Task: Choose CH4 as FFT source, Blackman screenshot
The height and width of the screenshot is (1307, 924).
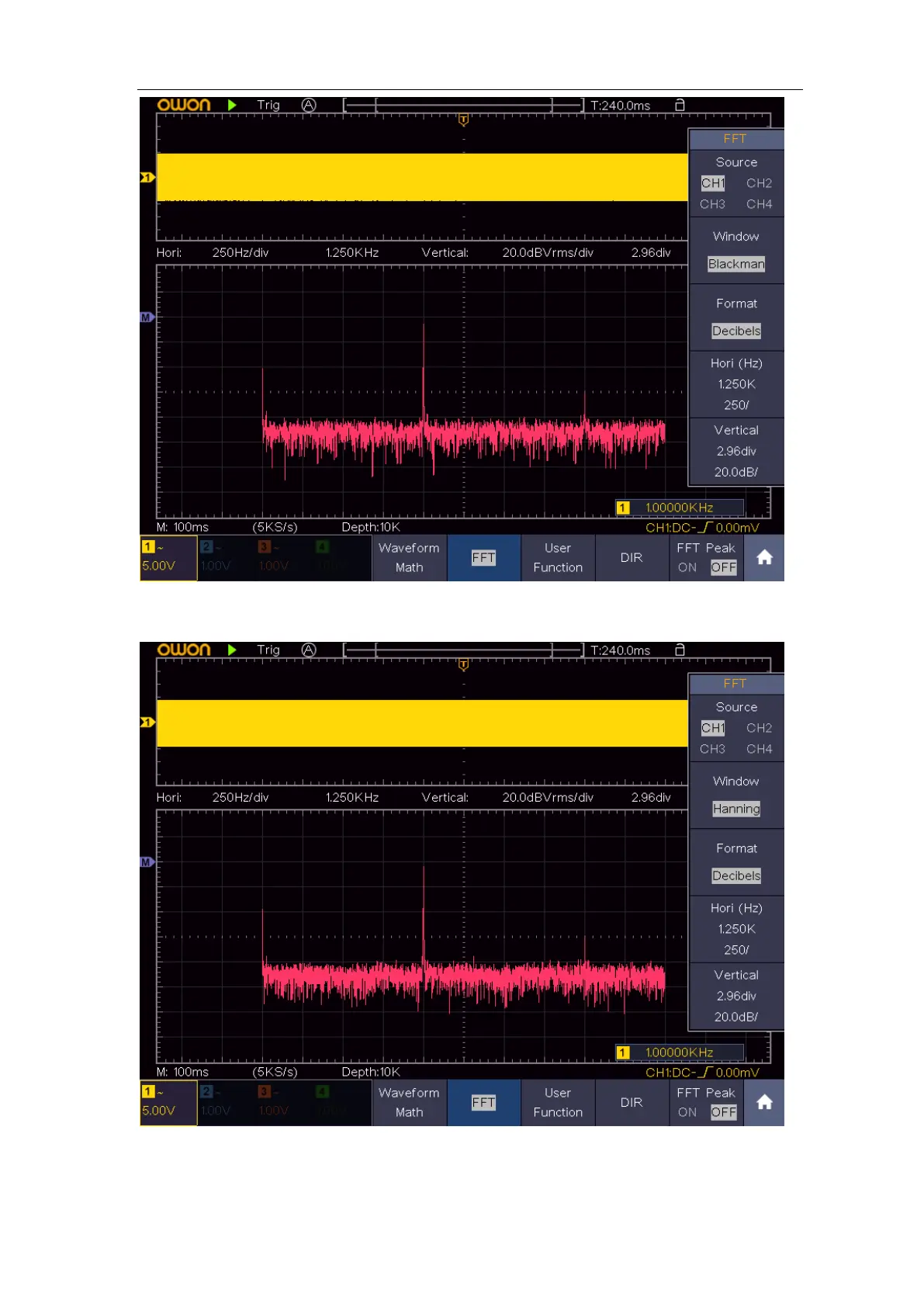Action: pyautogui.click(x=759, y=204)
